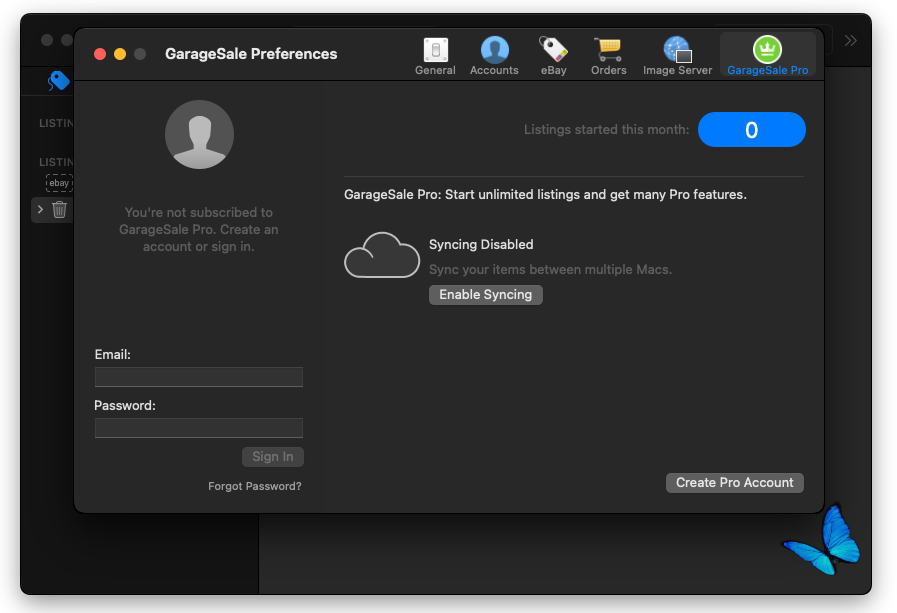Screen dimensions: 897x613
Task: Click the blue butterfly icon
Action: [823, 540]
